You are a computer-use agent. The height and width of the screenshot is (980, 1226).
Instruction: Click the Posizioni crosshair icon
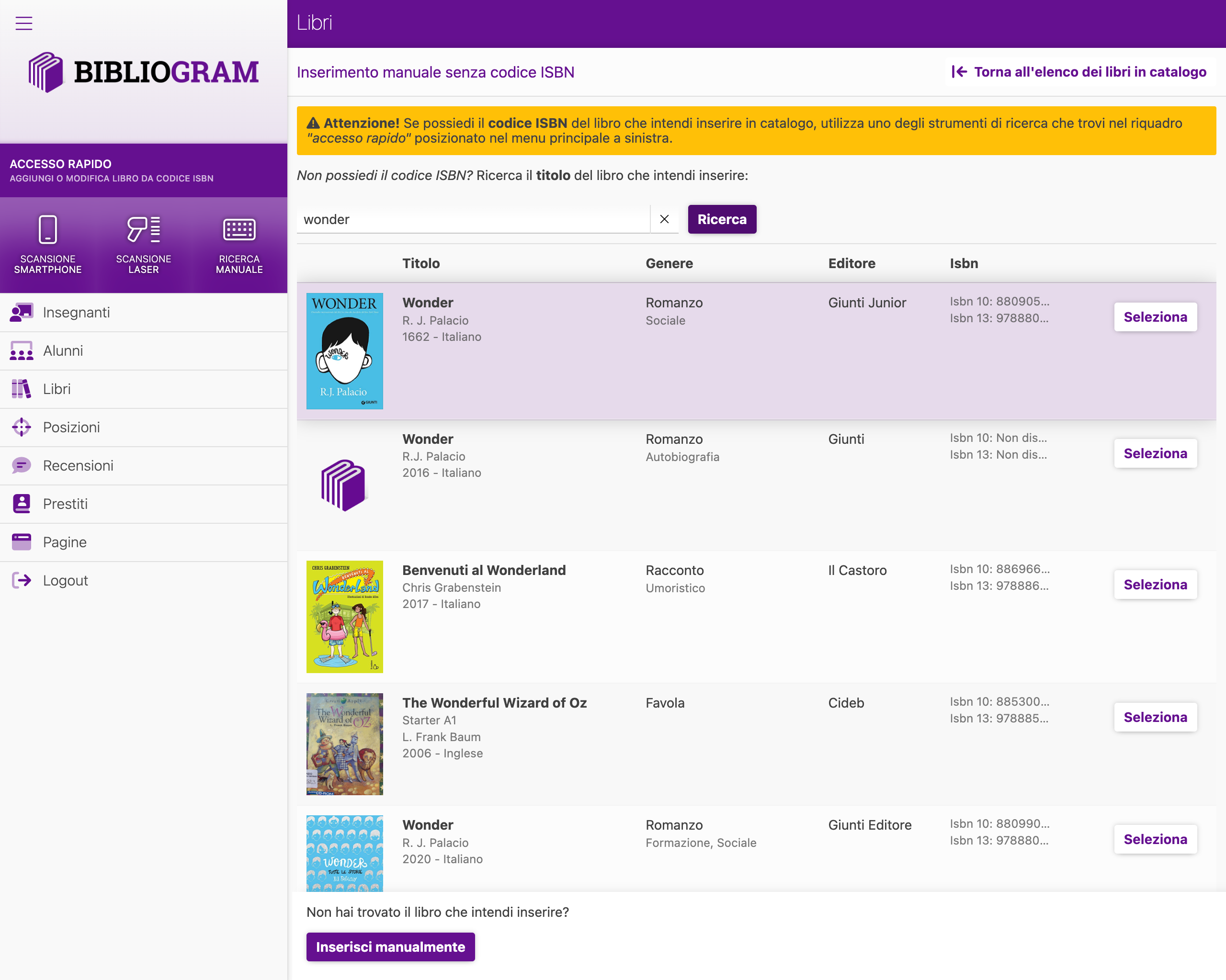(22, 428)
